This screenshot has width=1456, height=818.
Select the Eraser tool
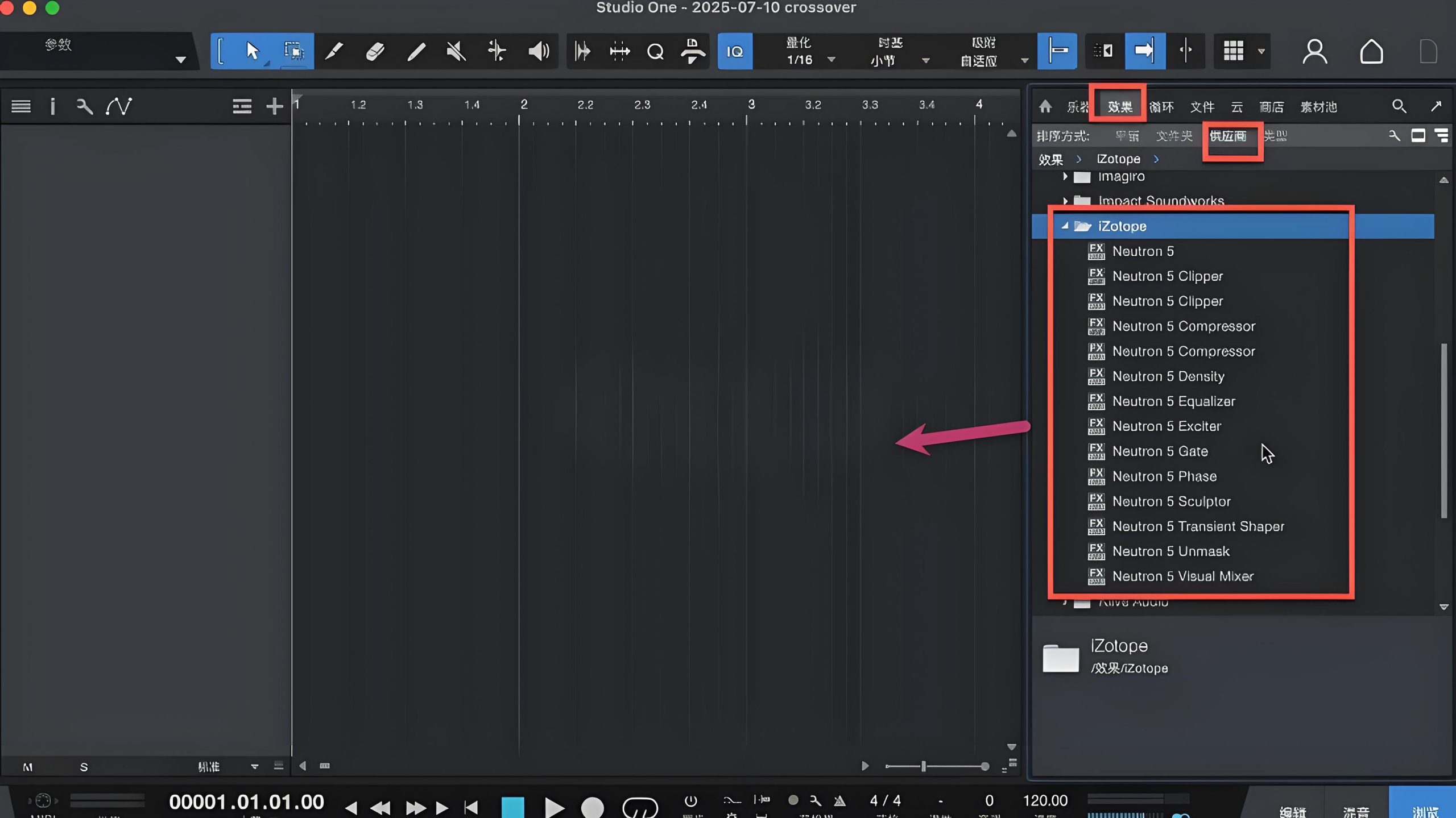tap(375, 51)
